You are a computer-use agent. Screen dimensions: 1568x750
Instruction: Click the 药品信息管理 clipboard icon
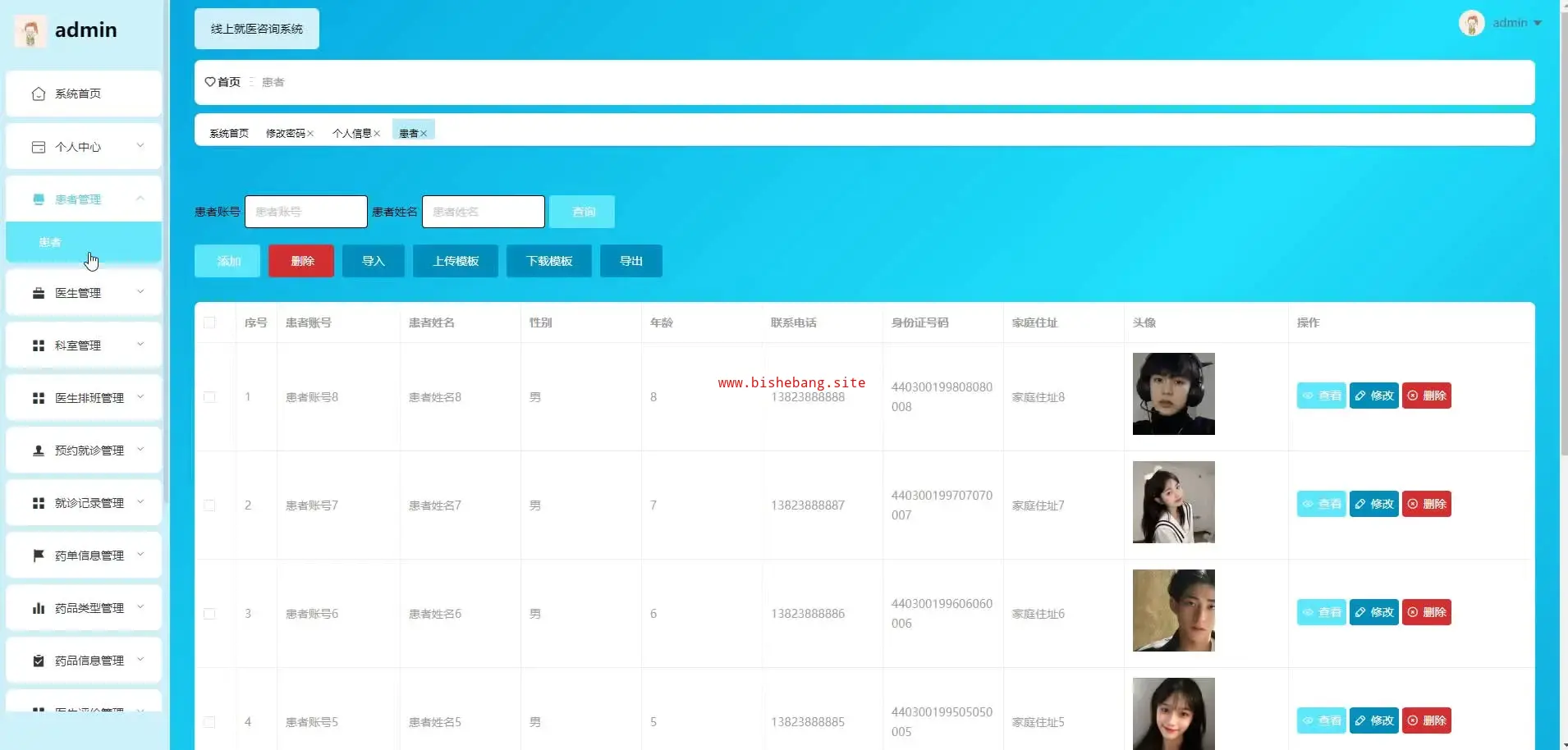(39, 661)
